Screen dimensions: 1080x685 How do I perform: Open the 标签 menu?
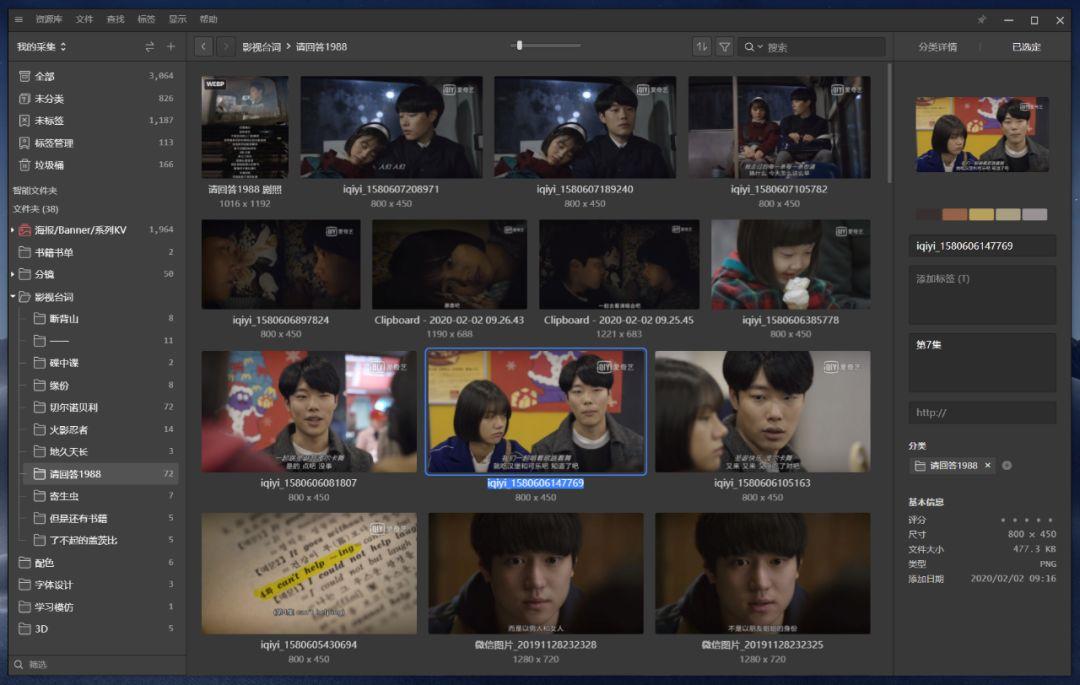pos(147,19)
